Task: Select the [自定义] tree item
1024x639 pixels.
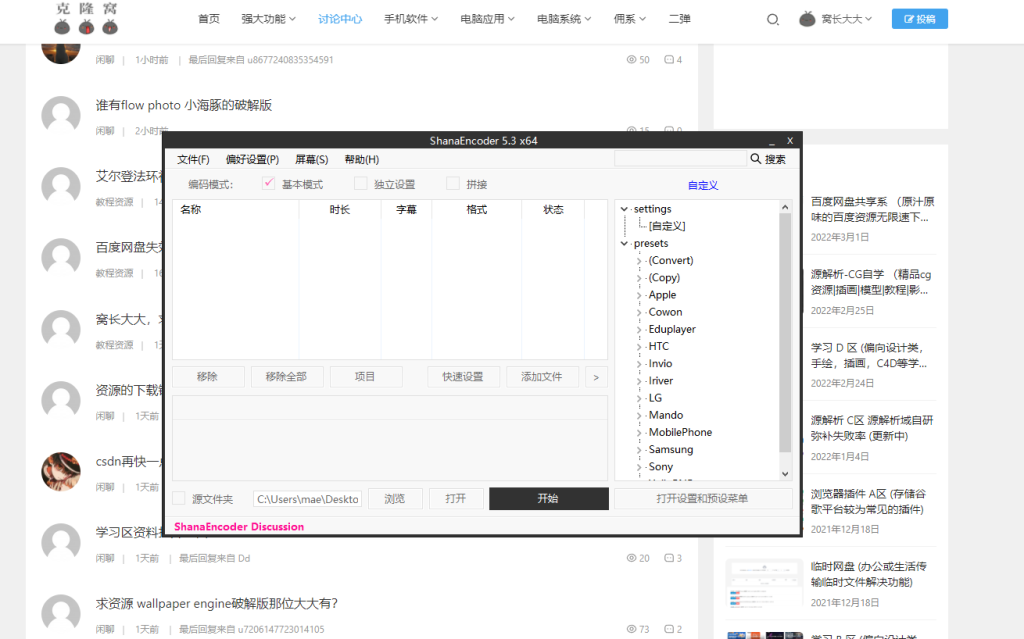Action: pyautogui.click(x=667, y=226)
